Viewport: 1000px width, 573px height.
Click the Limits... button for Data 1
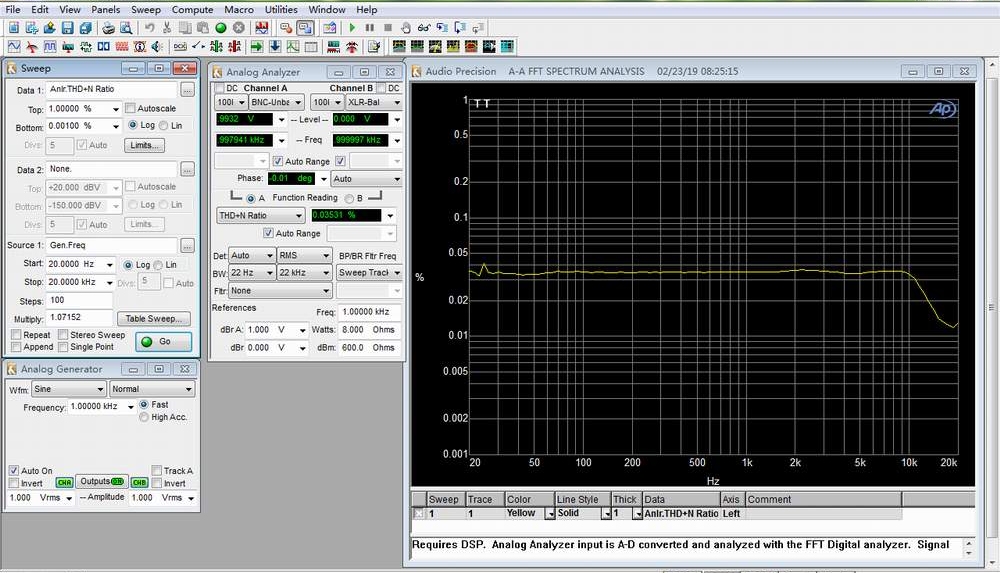(x=145, y=145)
